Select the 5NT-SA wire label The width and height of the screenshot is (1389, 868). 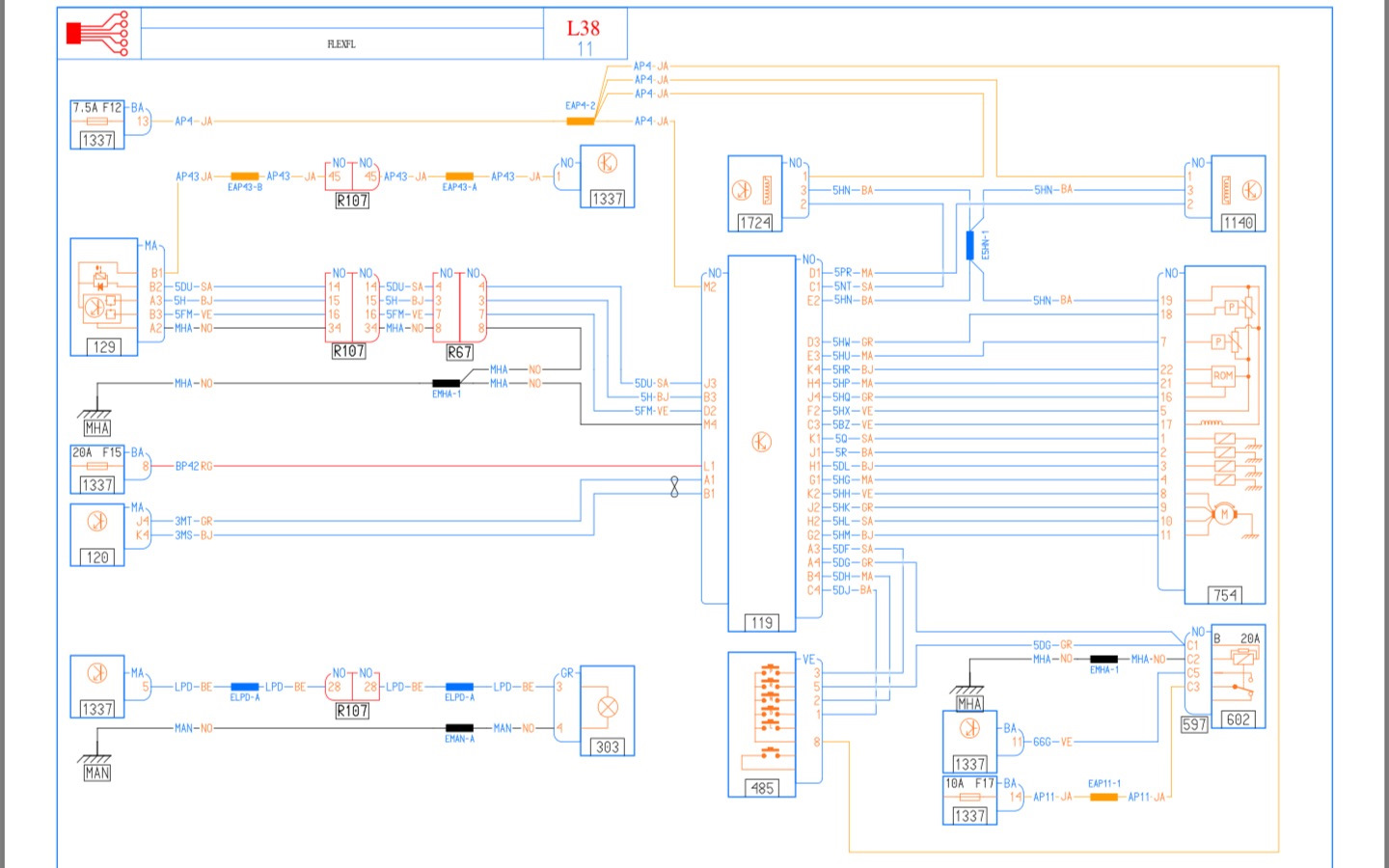click(x=853, y=286)
